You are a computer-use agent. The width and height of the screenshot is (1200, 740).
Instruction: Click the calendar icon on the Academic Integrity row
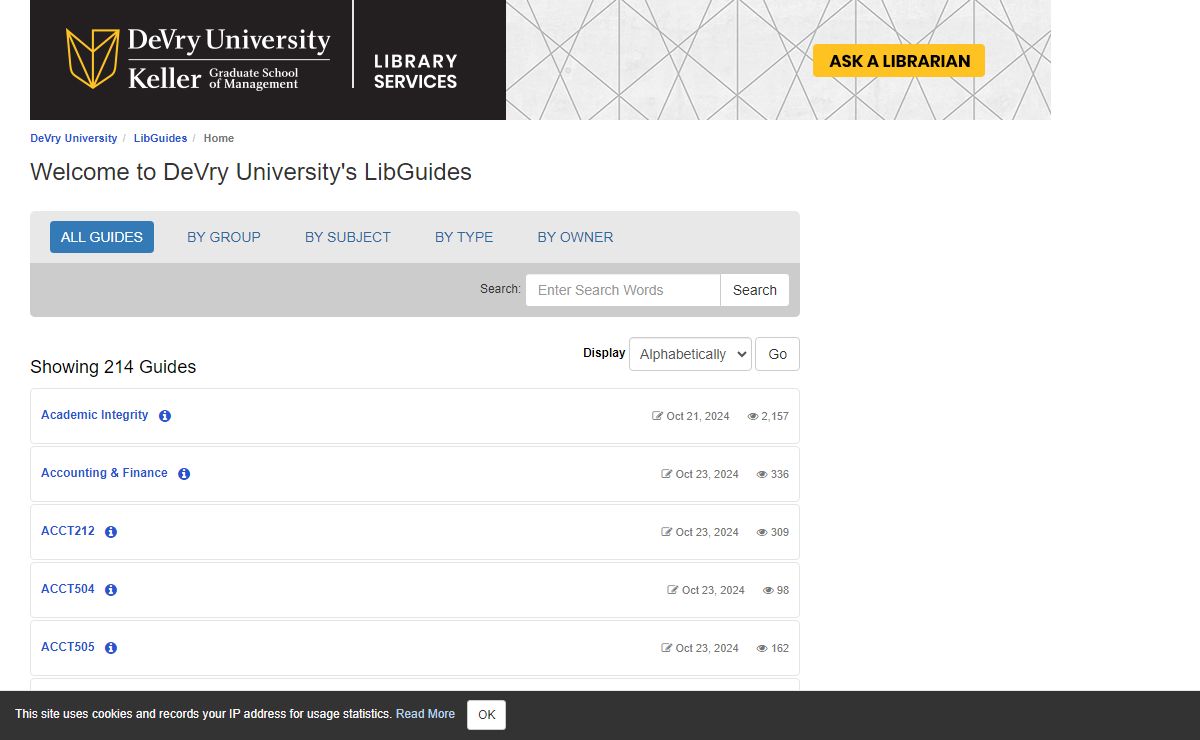657,416
